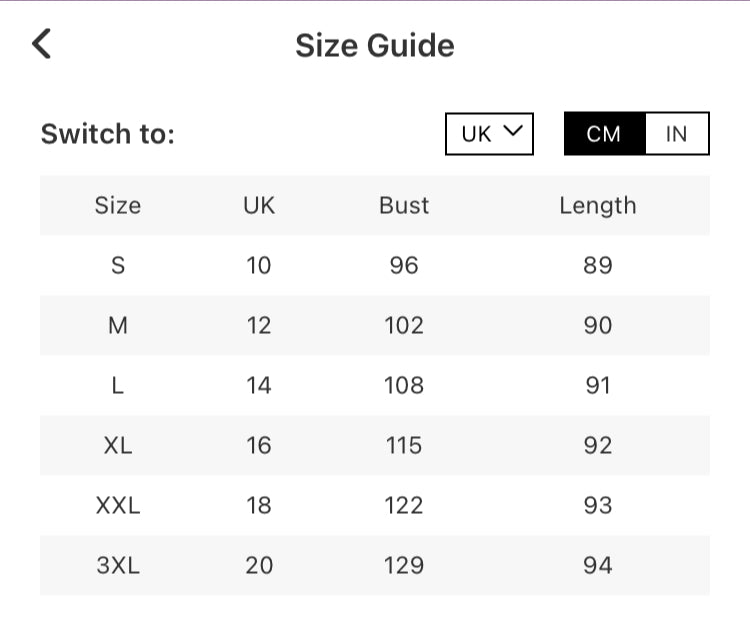Click the Length column header
The width and height of the screenshot is (750, 638).
[x=597, y=206]
